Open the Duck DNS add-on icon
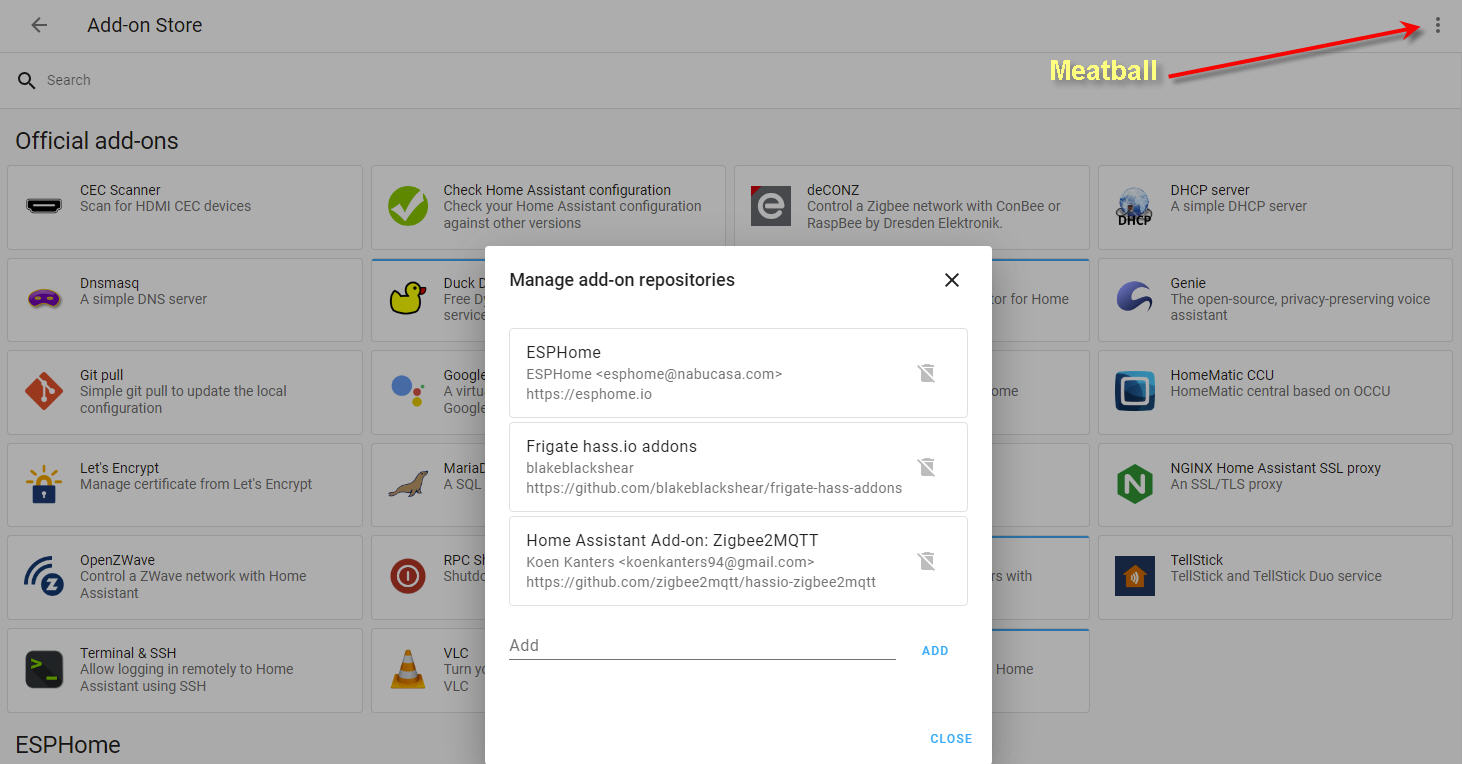1462x764 pixels. coord(407,299)
